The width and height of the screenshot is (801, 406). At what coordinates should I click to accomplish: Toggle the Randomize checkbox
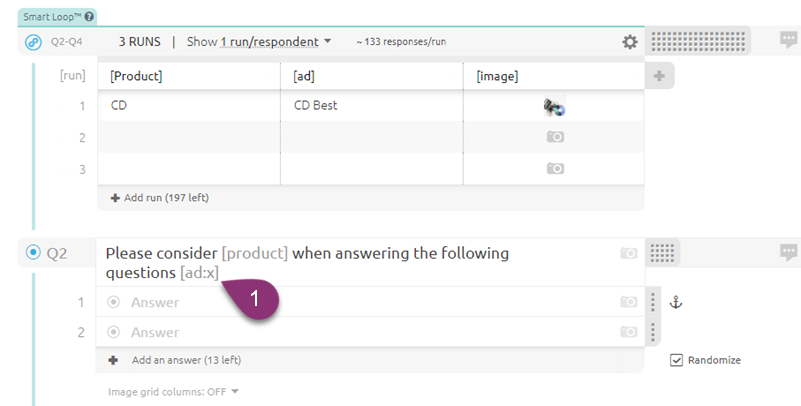click(x=676, y=360)
